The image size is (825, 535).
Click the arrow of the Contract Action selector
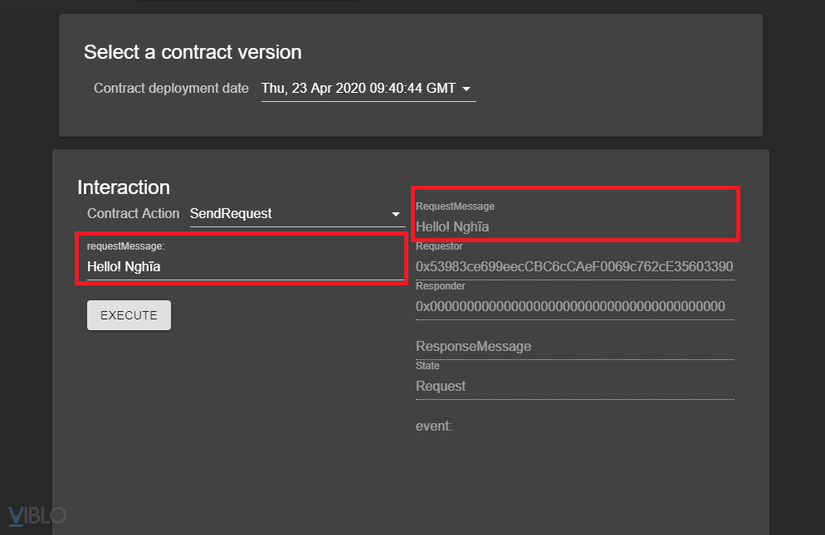coord(396,214)
